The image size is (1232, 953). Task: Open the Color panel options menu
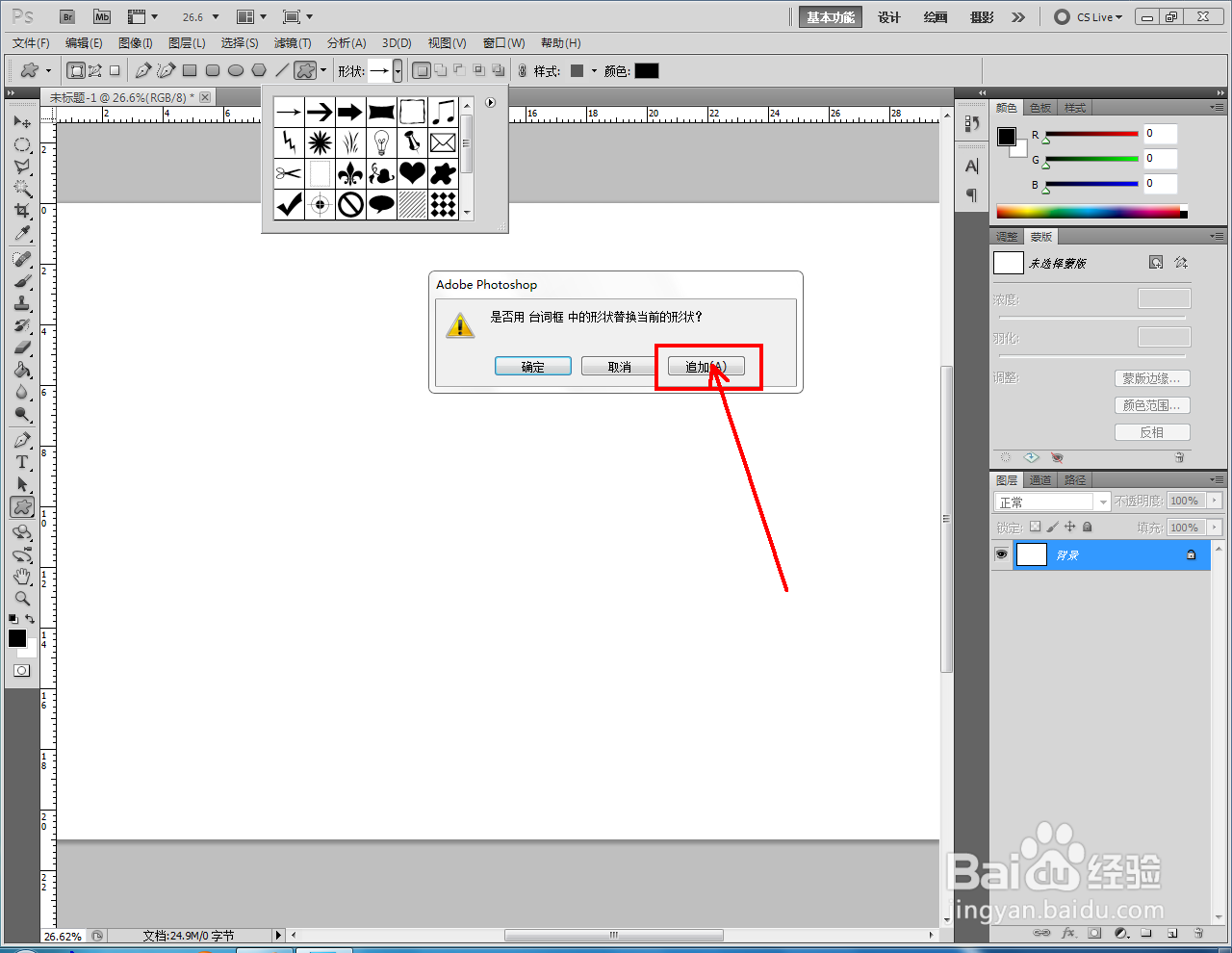(1217, 107)
